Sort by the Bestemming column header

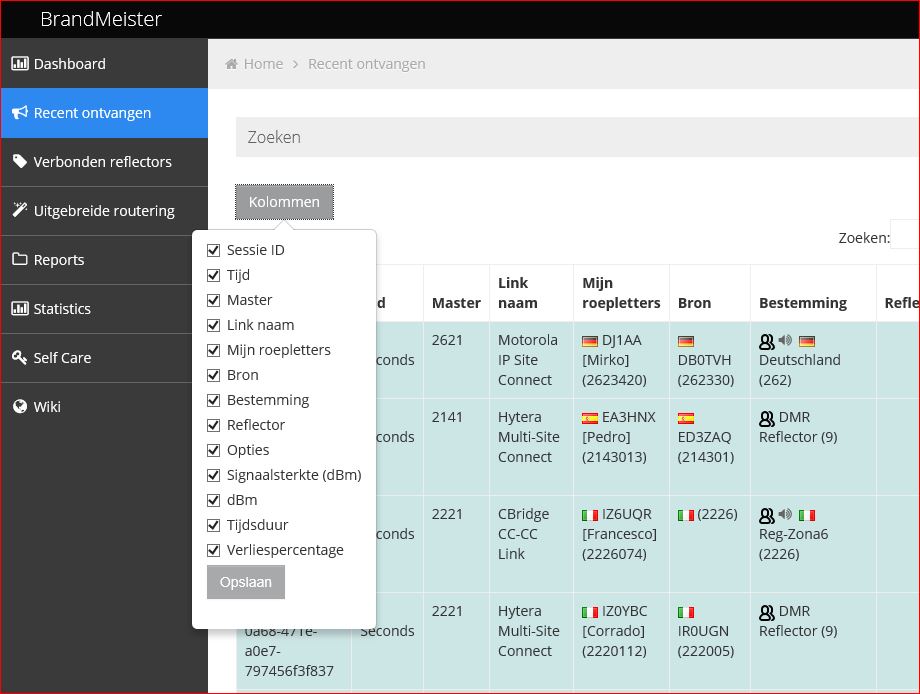coord(813,293)
